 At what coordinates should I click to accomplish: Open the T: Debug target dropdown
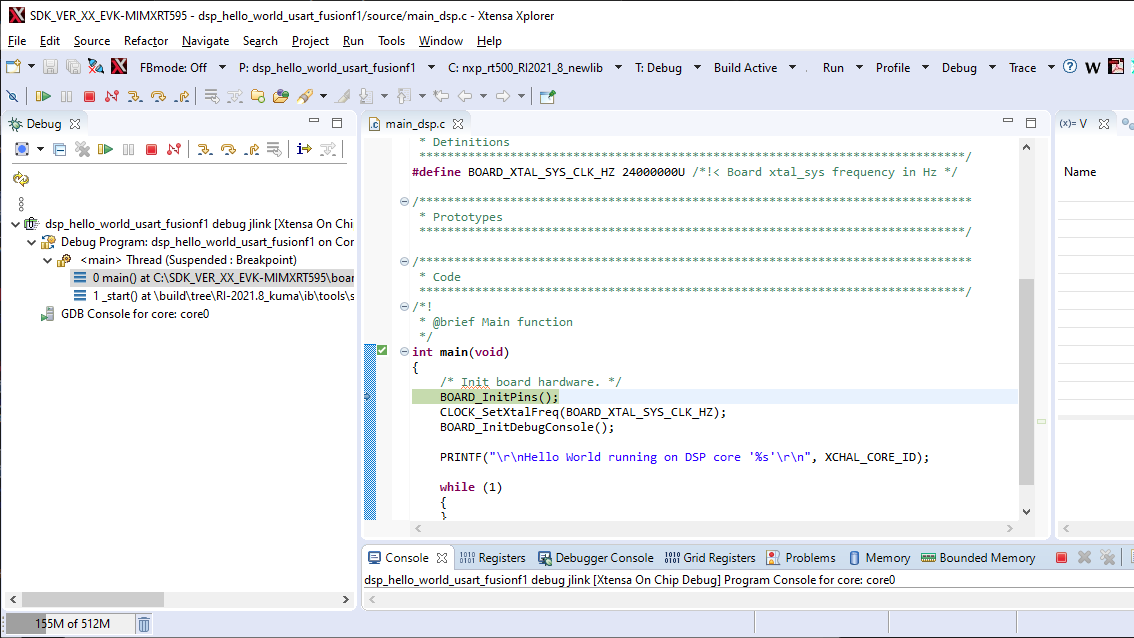[x=665, y=68]
